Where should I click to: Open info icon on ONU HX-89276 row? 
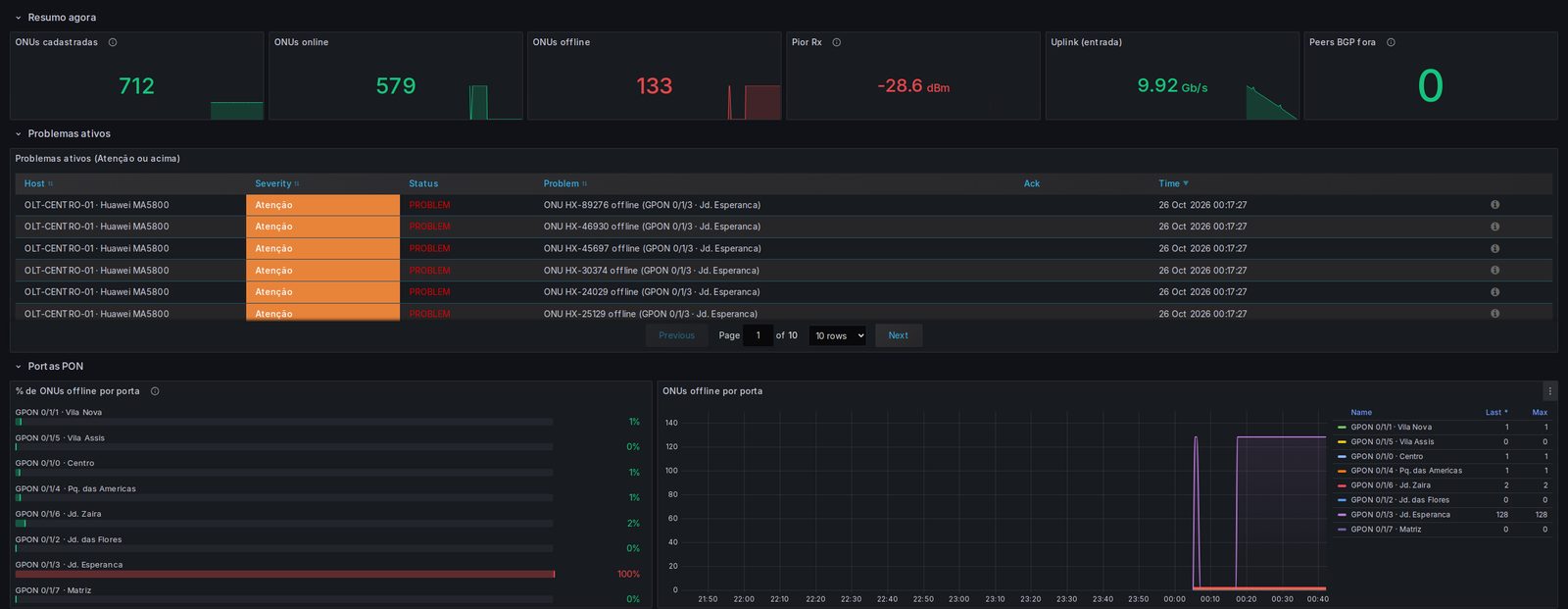pos(1494,205)
